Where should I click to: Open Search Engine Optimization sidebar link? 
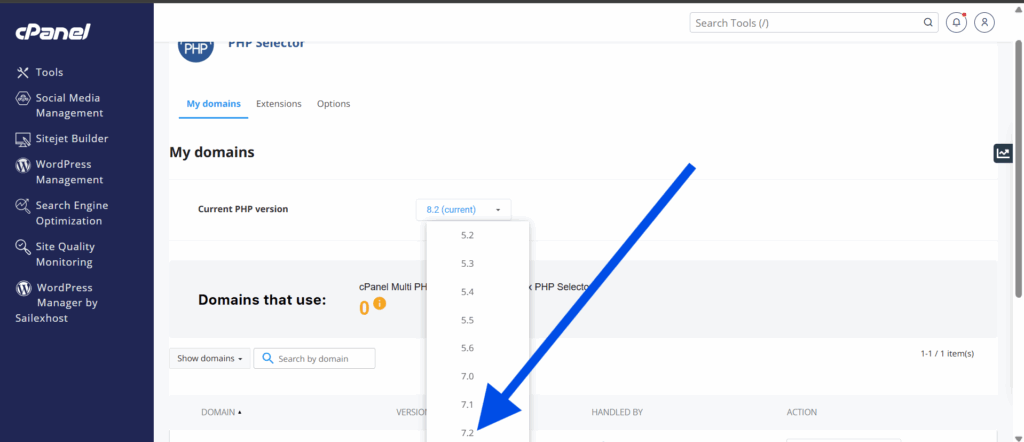[72, 213]
